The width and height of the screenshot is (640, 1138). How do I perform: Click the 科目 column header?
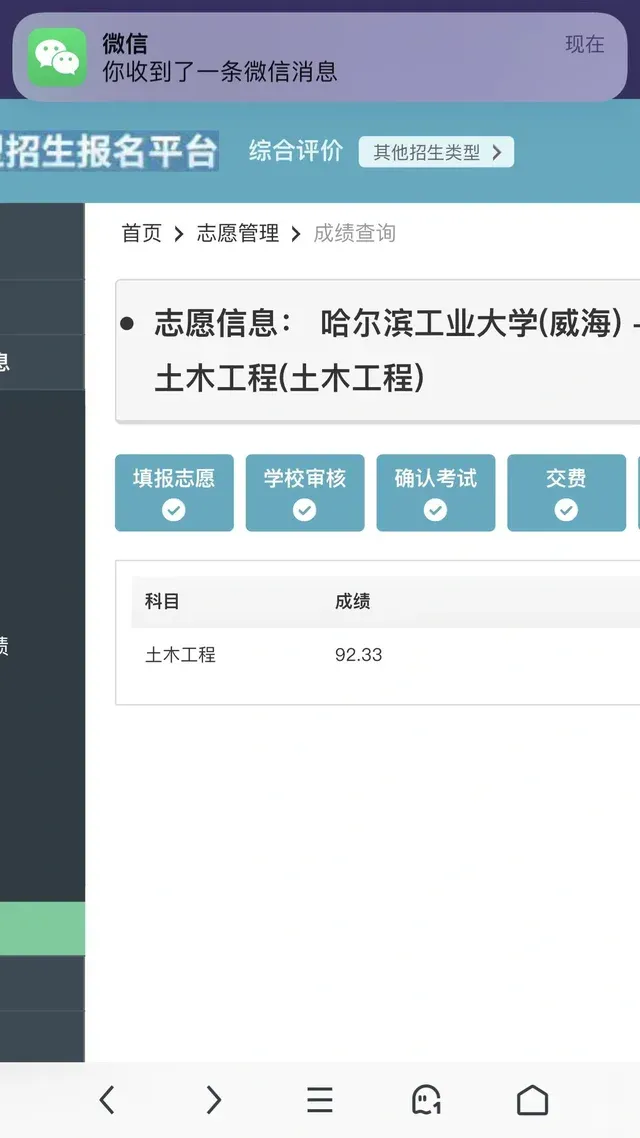pos(163,602)
